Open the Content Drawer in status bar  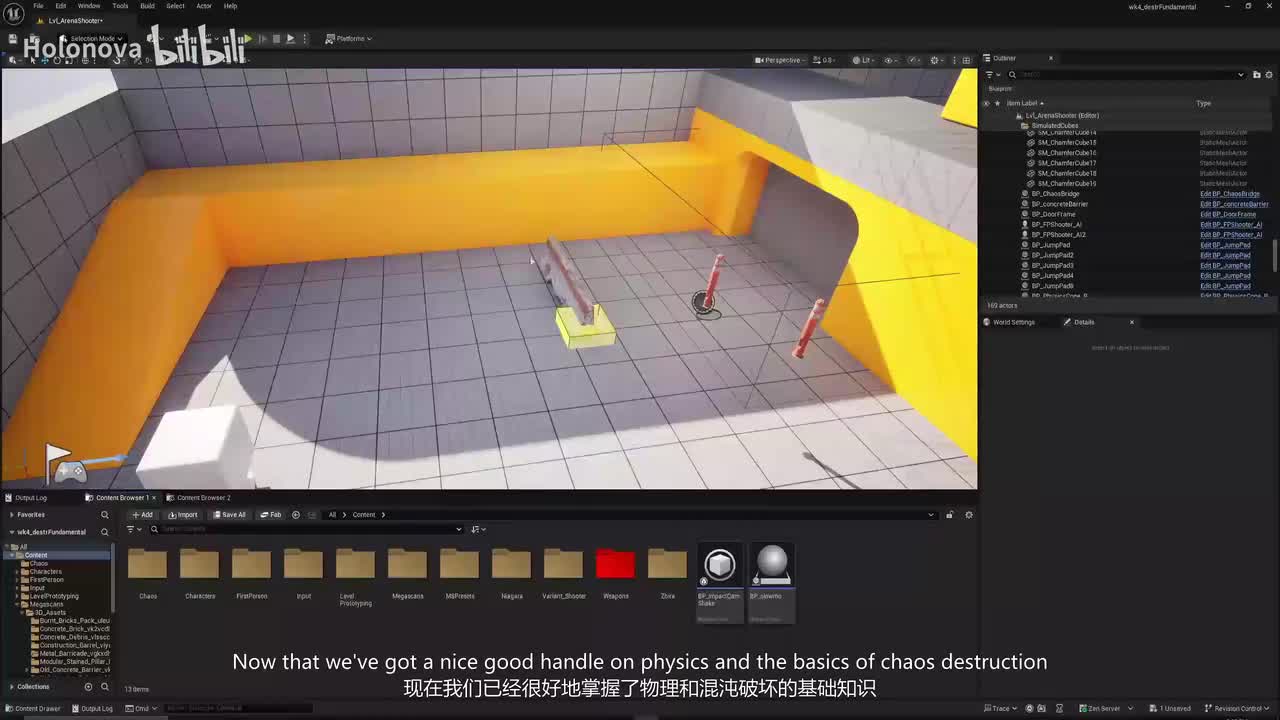33,708
